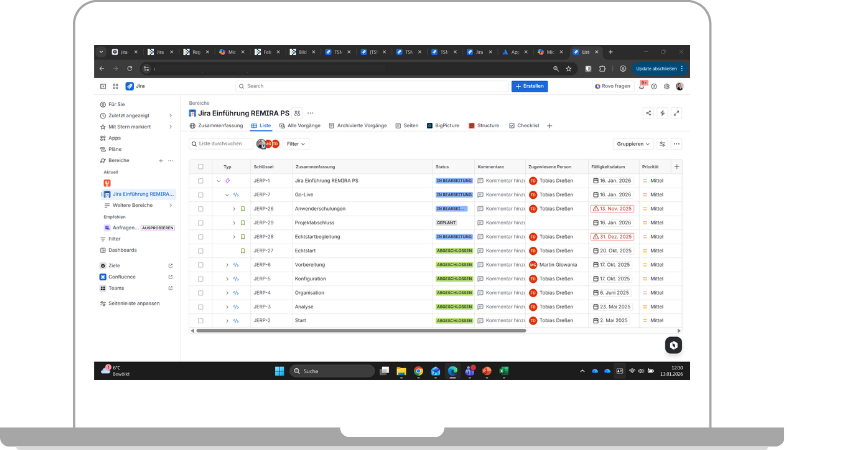The width and height of the screenshot is (850, 450).
Task: Open Jira settings gear icon
Action: tap(667, 86)
